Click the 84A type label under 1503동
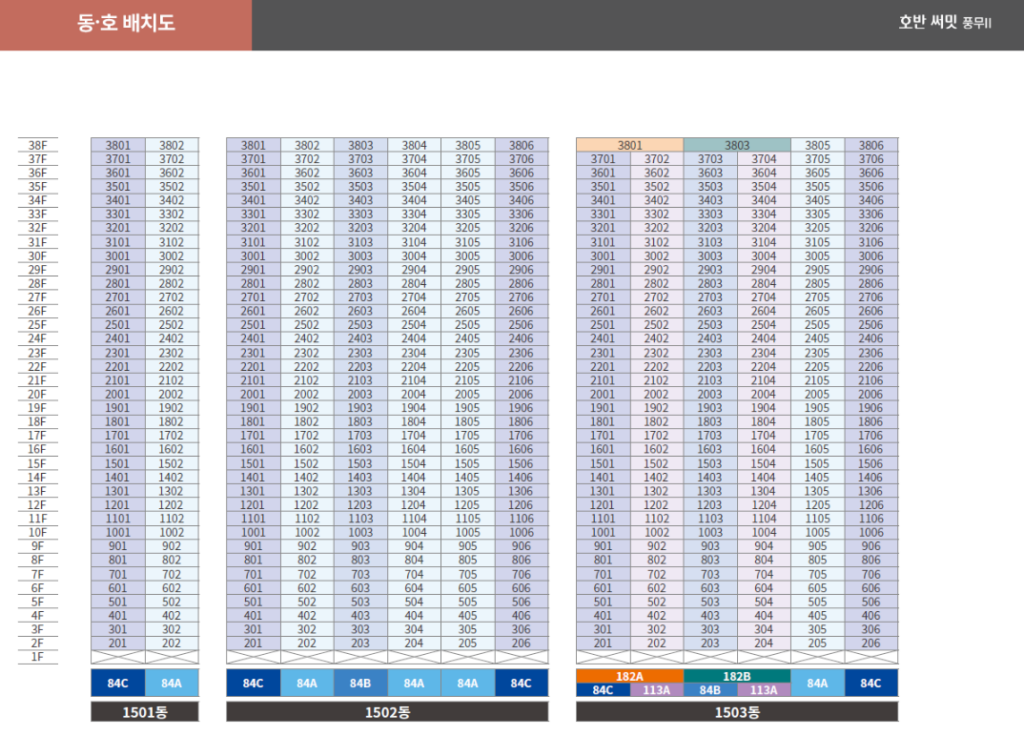Screen dimensions: 1024x756 point(817,683)
